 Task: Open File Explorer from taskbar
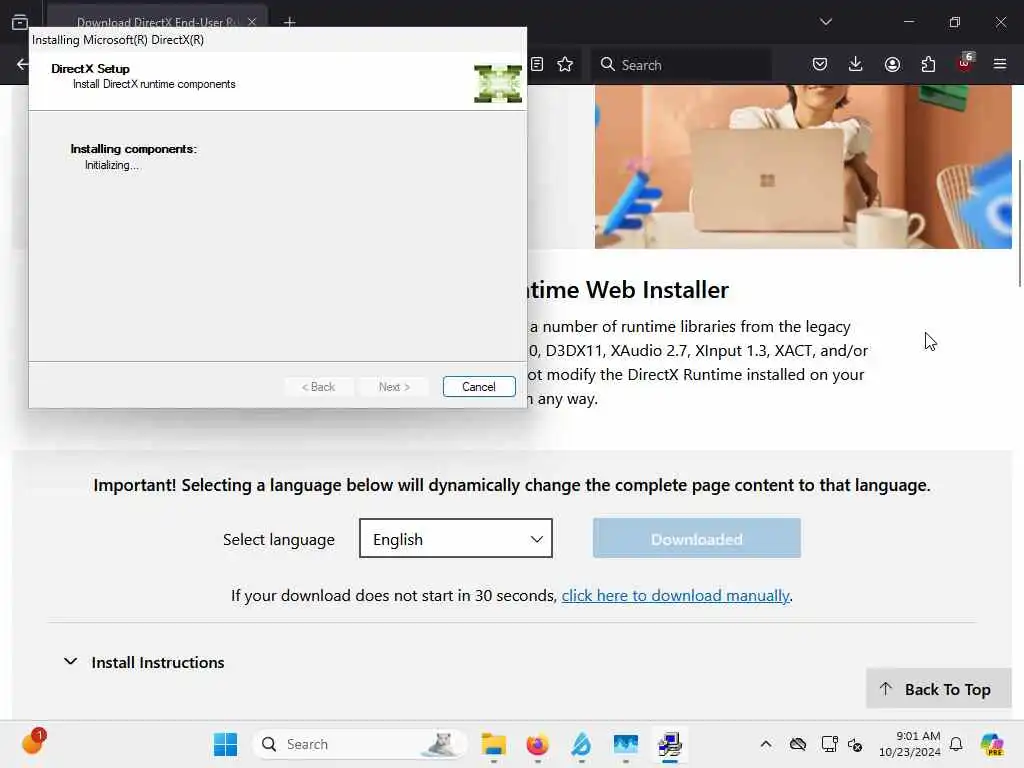(494, 744)
